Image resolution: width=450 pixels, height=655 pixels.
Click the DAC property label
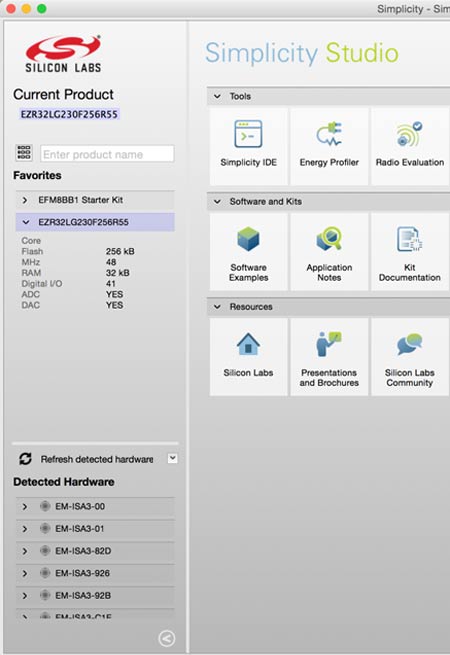(31, 305)
